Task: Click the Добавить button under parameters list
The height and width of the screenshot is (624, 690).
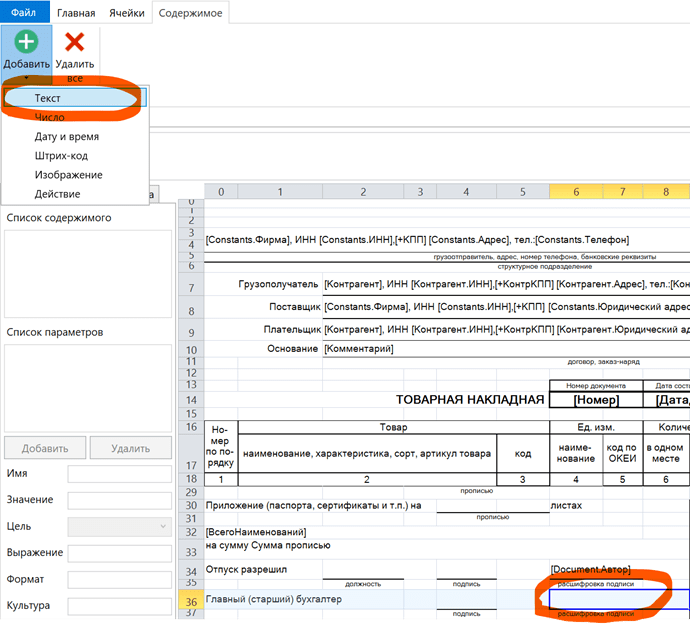Action: pyautogui.click(x=45, y=448)
